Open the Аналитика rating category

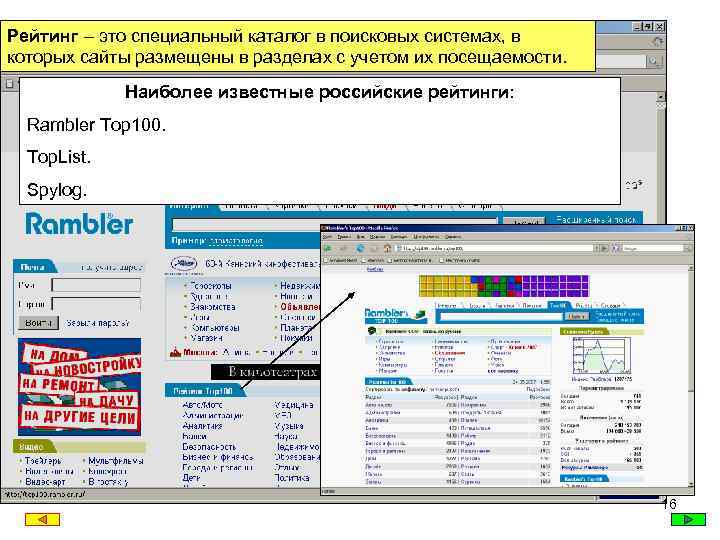point(202,426)
